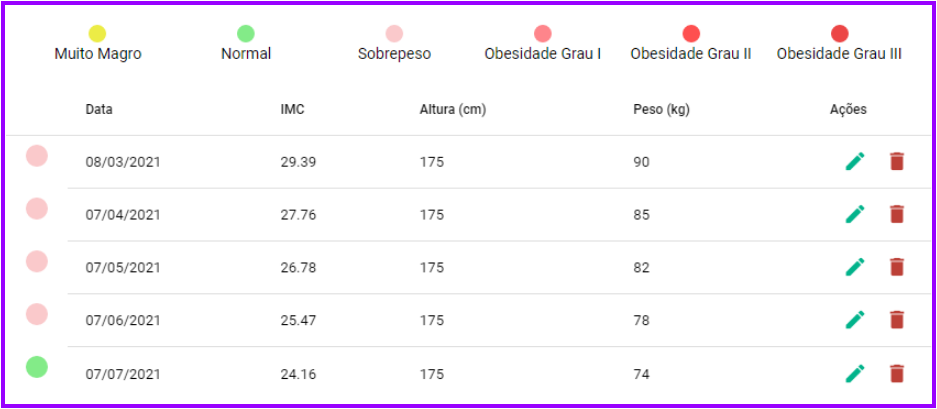Remove the 07/04/2021 entry using trash icon
This screenshot has height=409, width=937.
[x=897, y=214]
